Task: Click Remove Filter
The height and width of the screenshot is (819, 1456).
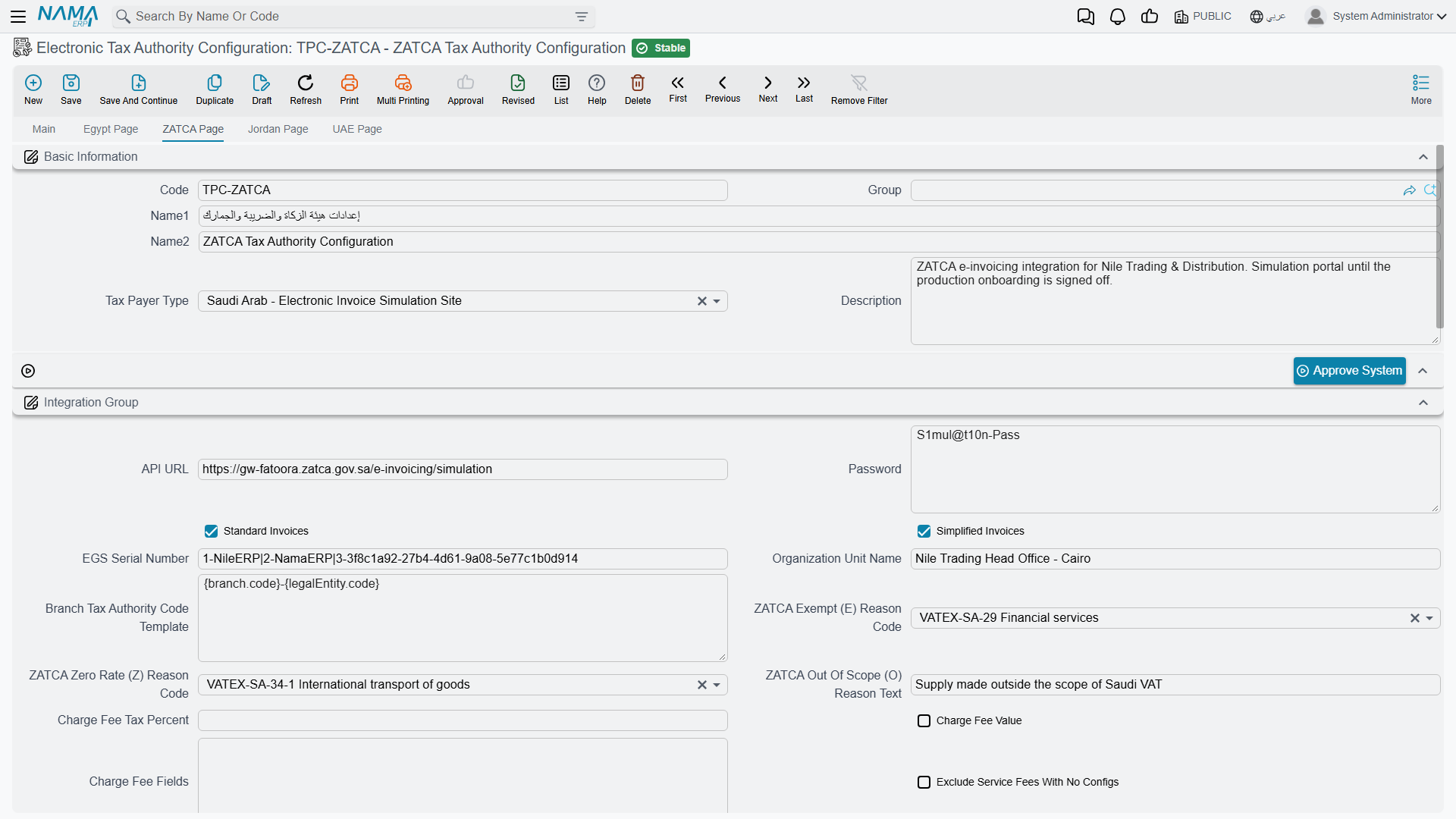Action: [x=859, y=89]
